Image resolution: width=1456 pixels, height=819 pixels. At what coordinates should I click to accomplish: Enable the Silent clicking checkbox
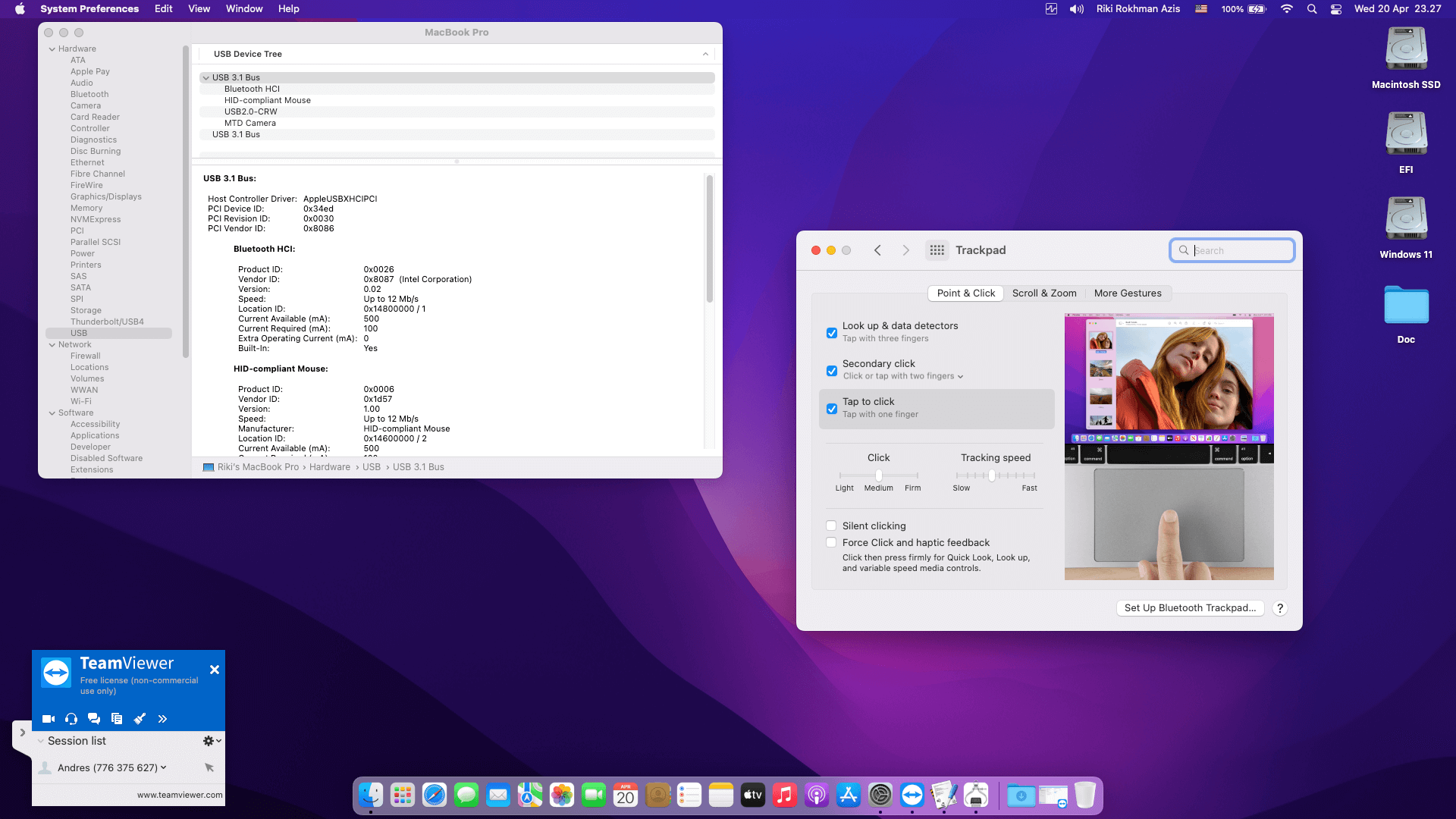click(x=831, y=526)
